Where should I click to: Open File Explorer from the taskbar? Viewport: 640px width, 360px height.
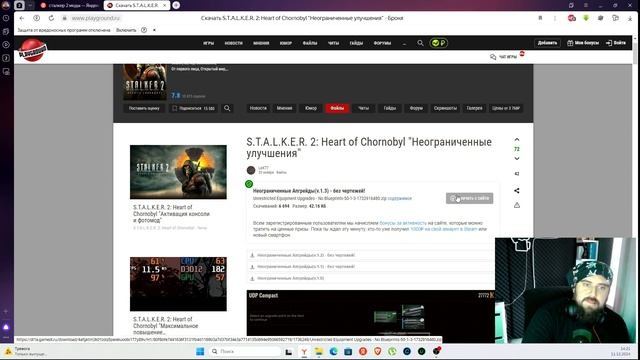click(x=319, y=351)
